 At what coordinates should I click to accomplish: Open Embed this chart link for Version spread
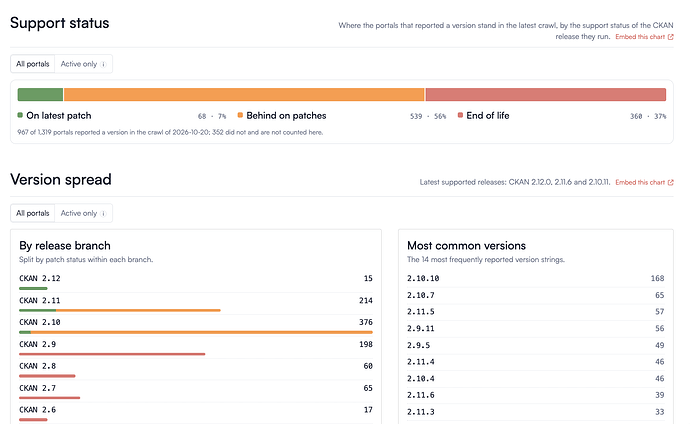(644, 182)
